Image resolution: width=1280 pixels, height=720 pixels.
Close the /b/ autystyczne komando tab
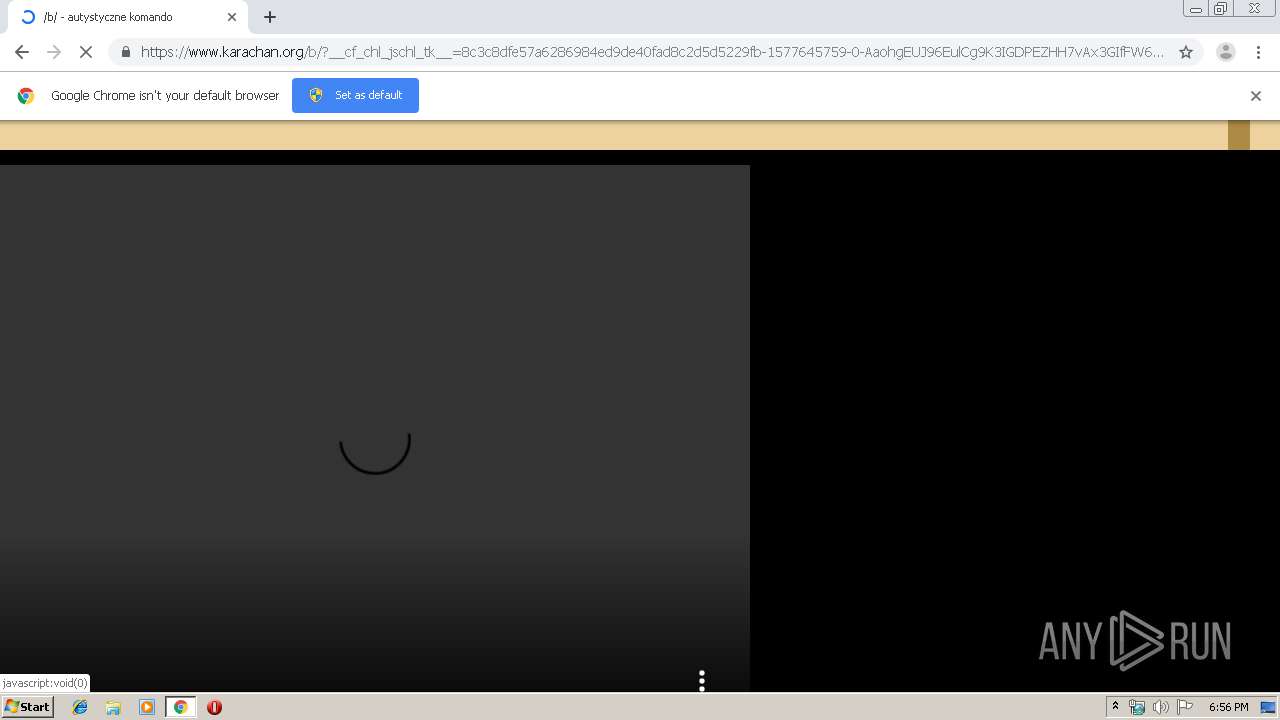coord(232,17)
